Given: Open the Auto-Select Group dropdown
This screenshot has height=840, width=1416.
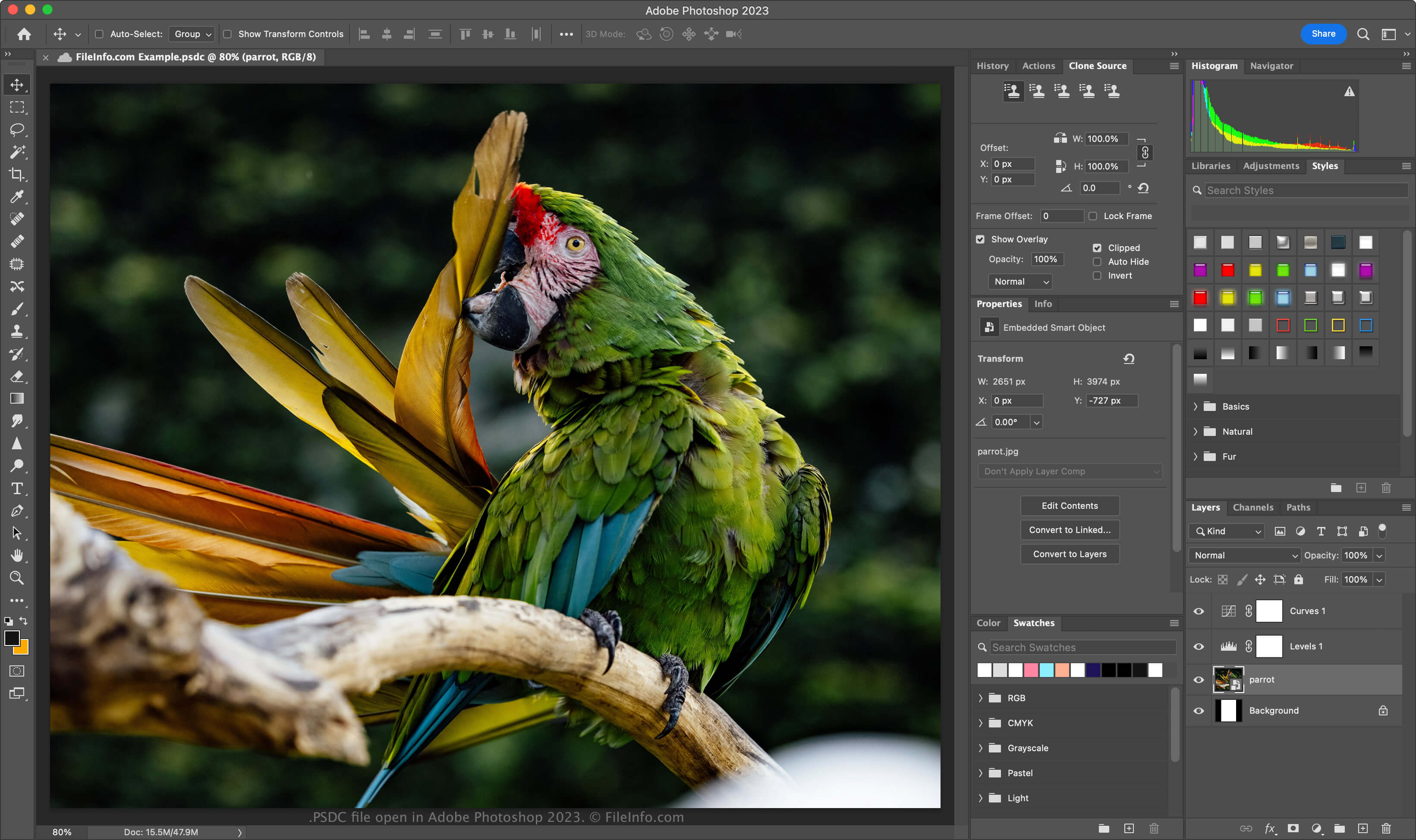Looking at the screenshot, I should (x=192, y=34).
